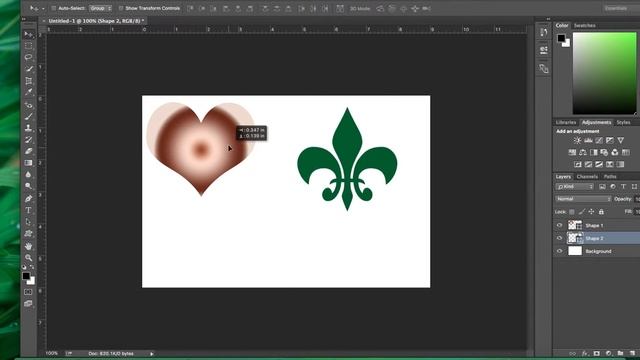Add a Black & White adjustment
This screenshot has width=640, height=360.
click(x=593, y=152)
